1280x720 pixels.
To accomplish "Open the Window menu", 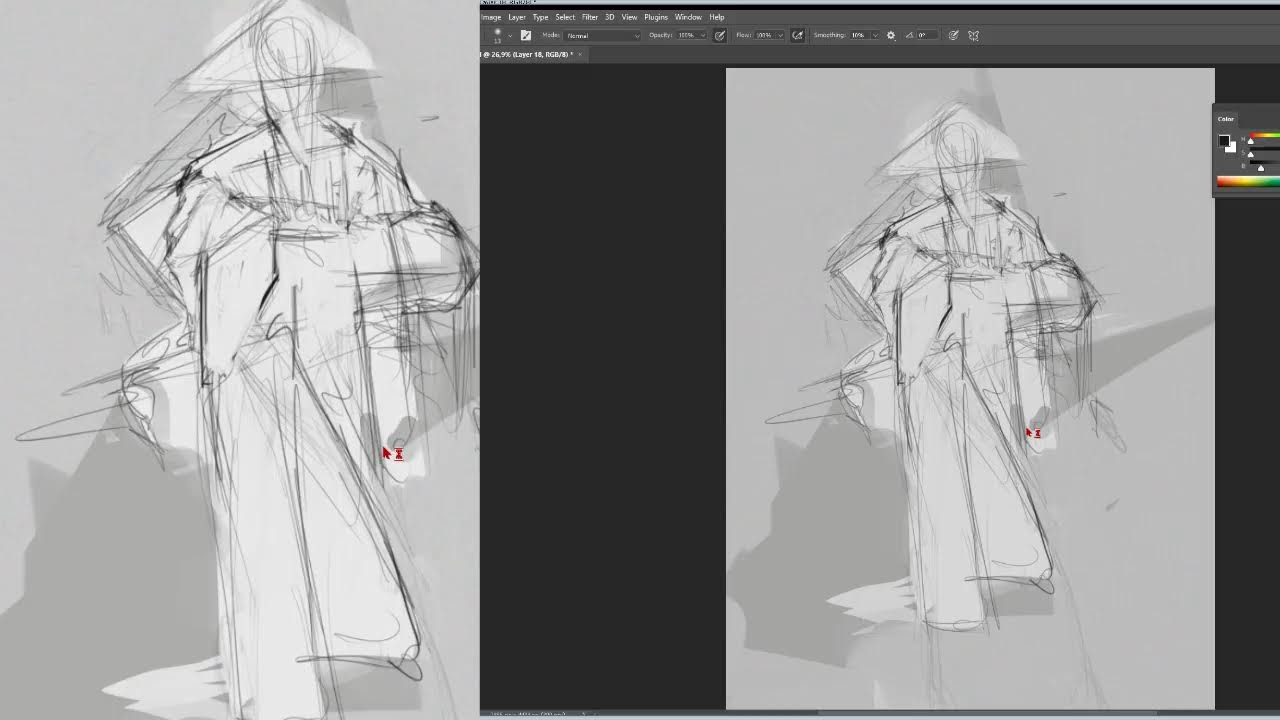I will pos(688,17).
